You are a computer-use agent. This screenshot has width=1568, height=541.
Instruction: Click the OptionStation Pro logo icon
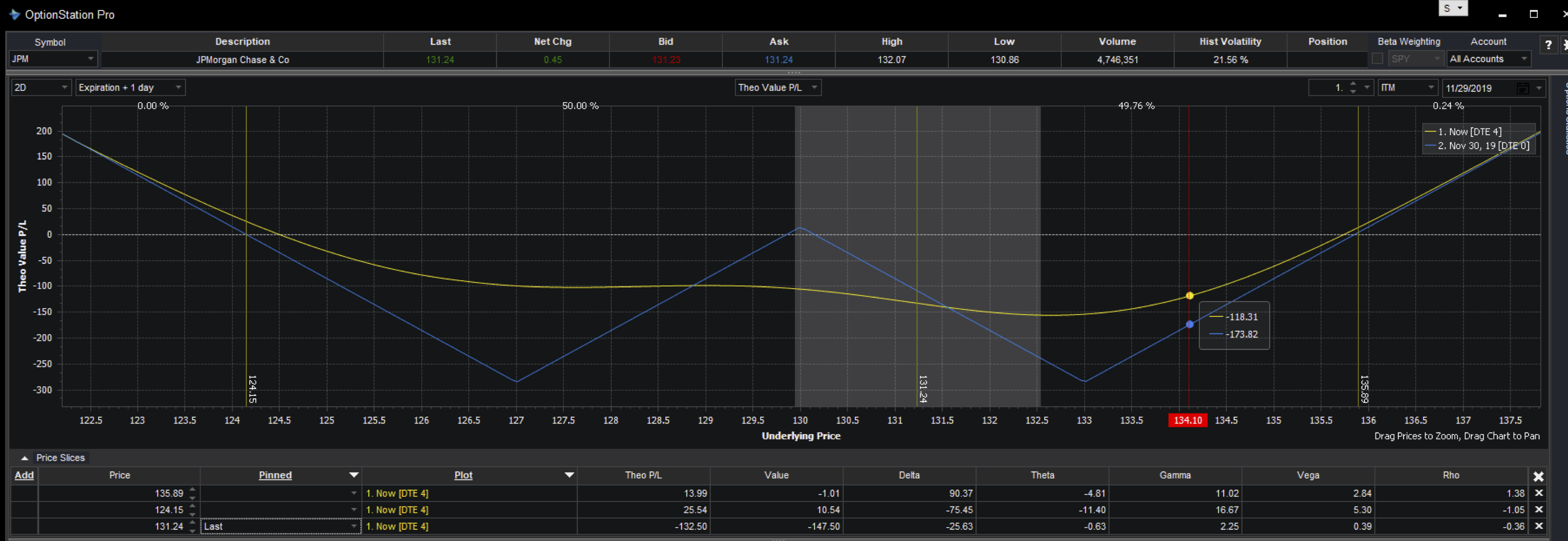click(x=13, y=15)
